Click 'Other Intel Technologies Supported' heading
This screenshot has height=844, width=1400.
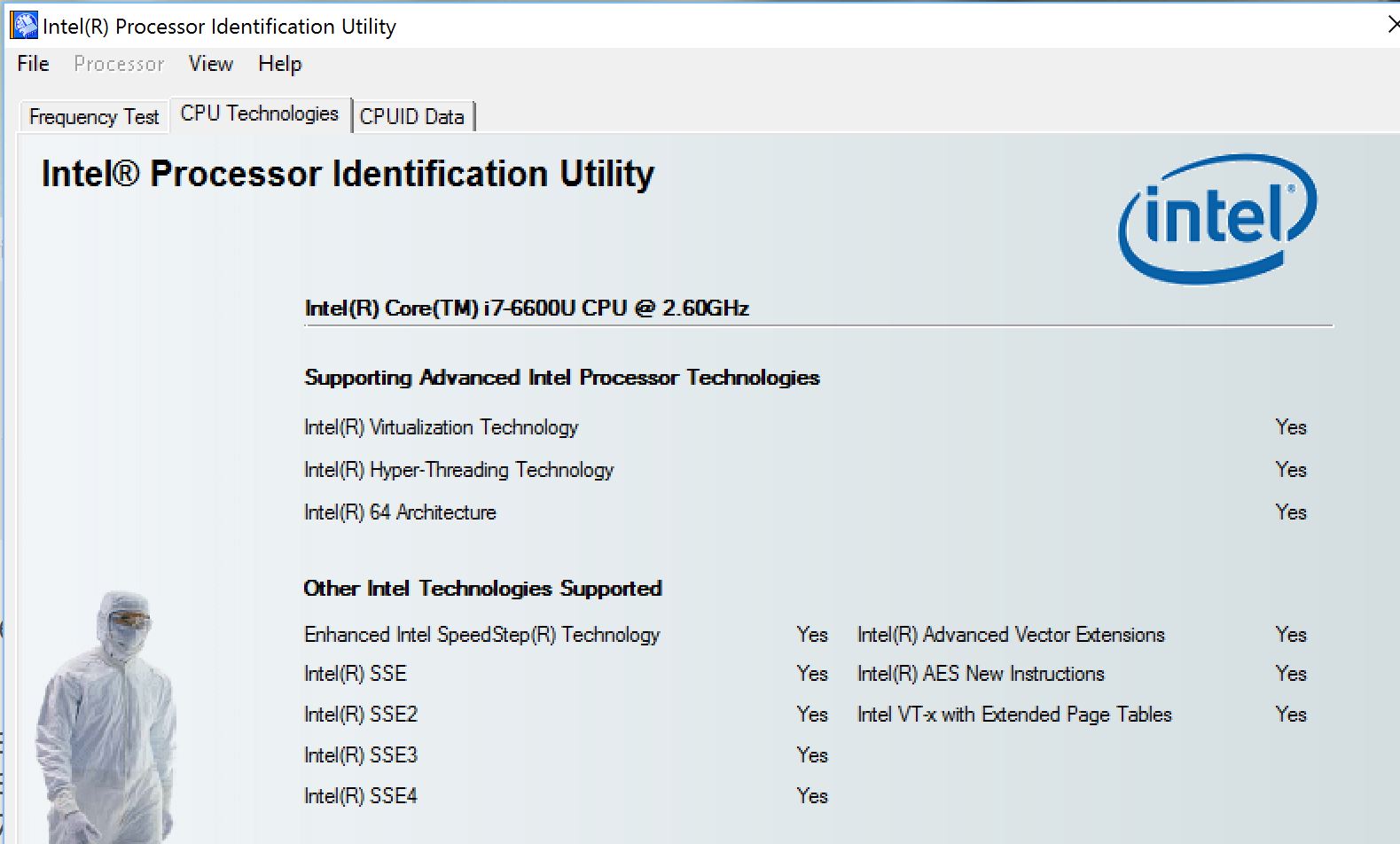coord(482,589)
